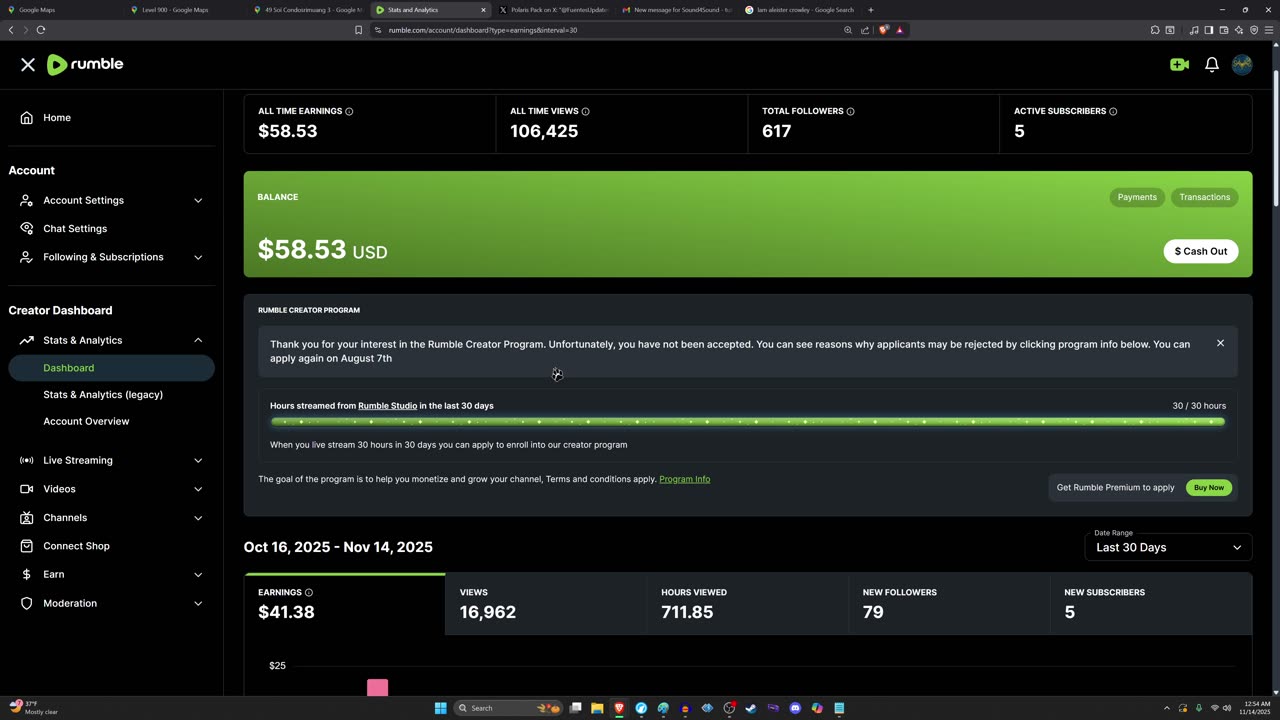Click the browser back arrow

(11, 30)
